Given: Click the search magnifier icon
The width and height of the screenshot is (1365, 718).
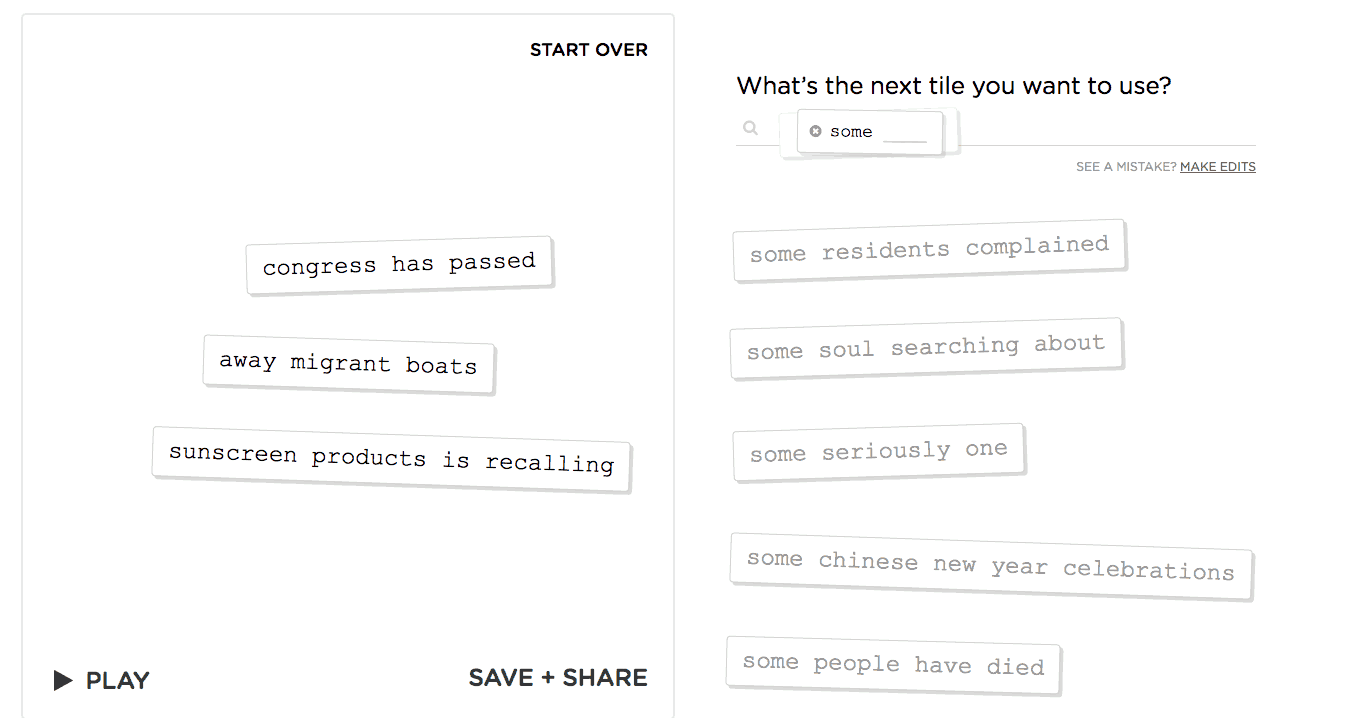Looking at the screenshot, I should 751,128.
